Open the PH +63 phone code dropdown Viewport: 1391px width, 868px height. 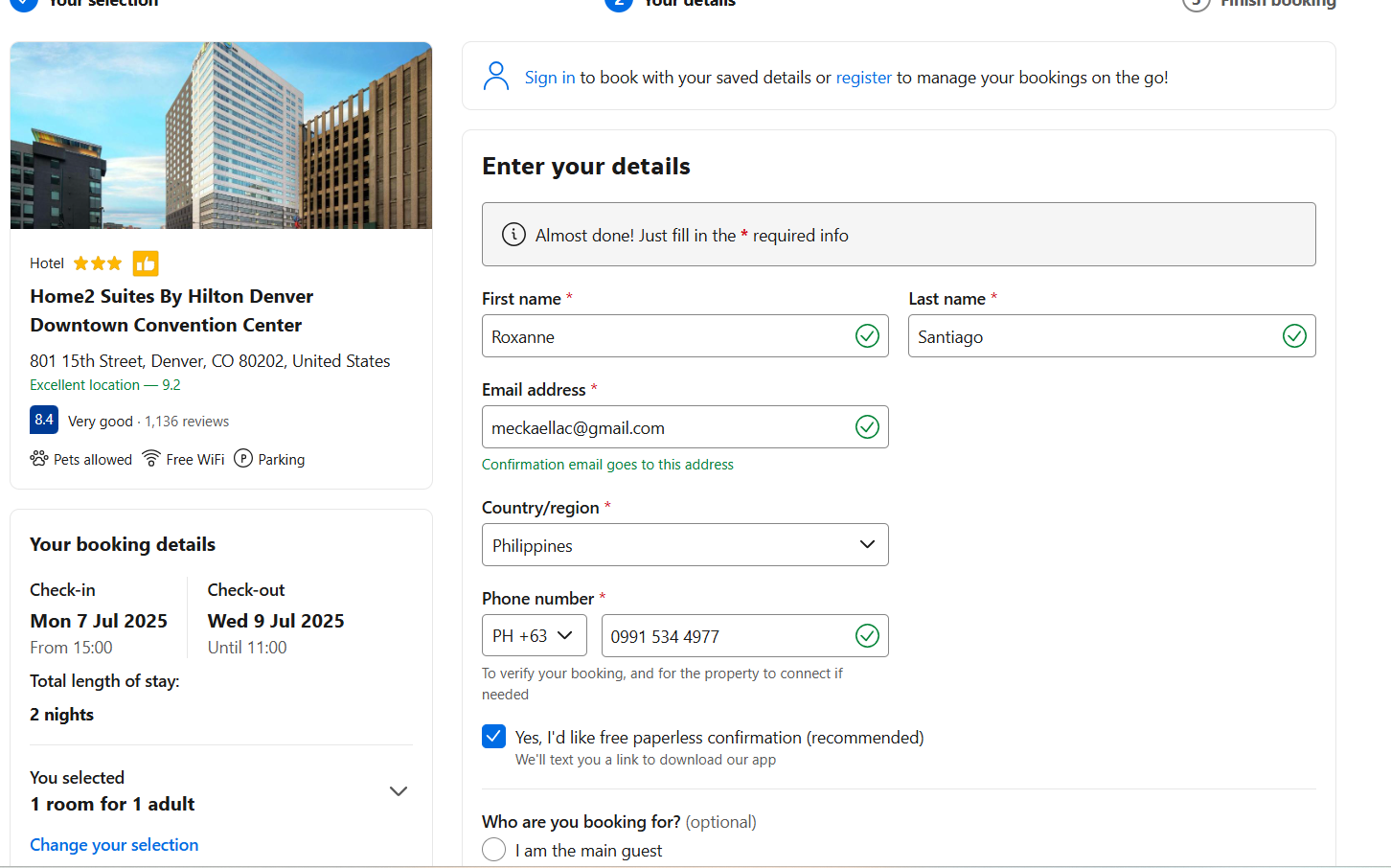534,636
